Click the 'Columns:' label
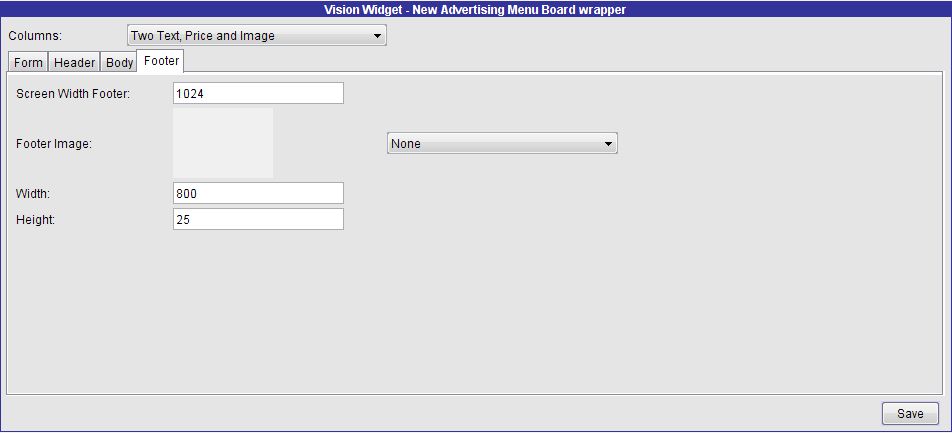 point(35,36)
